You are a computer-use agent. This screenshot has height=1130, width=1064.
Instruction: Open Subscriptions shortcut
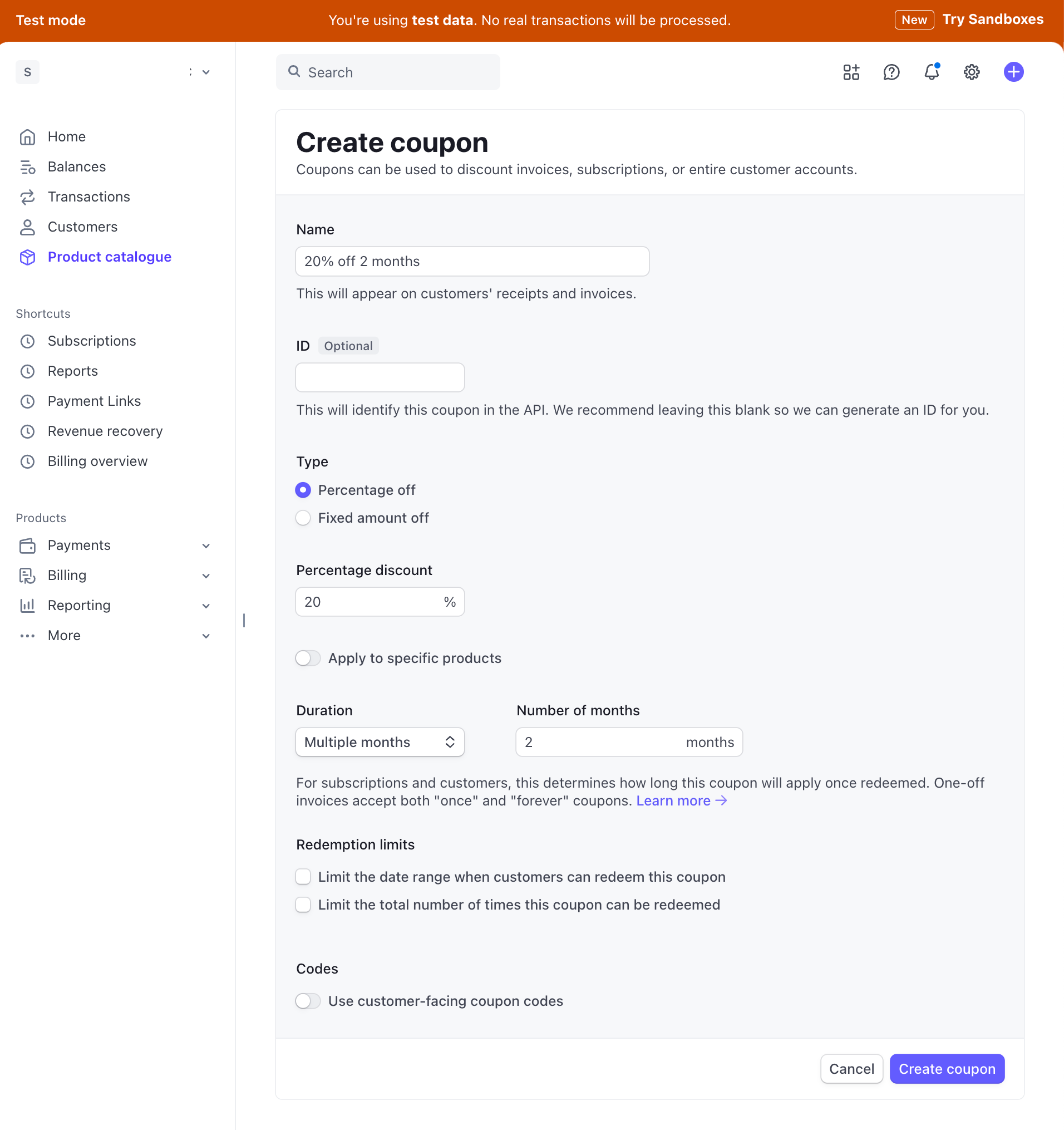click(91, 341)
